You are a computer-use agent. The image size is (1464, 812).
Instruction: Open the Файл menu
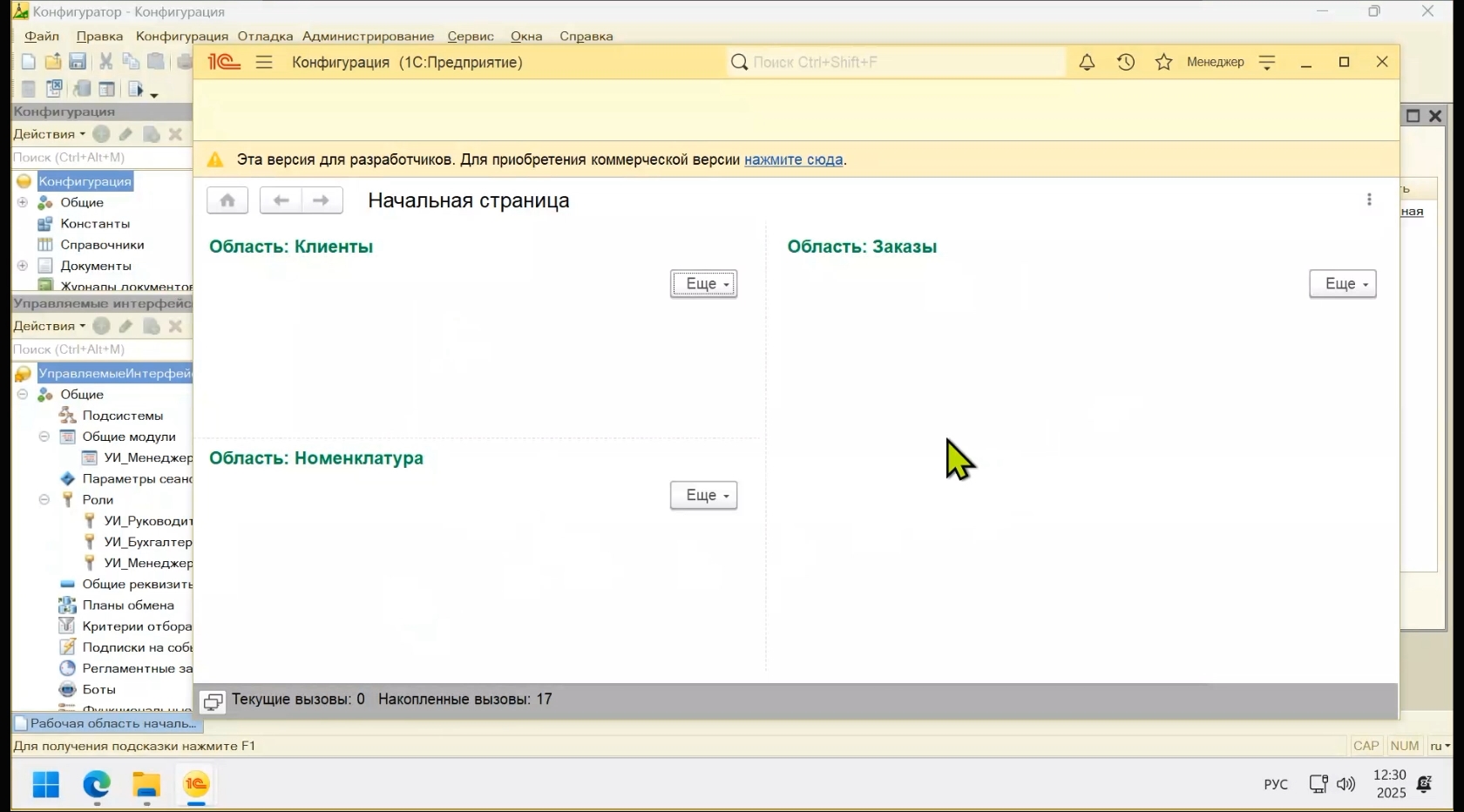click(42, 37)
